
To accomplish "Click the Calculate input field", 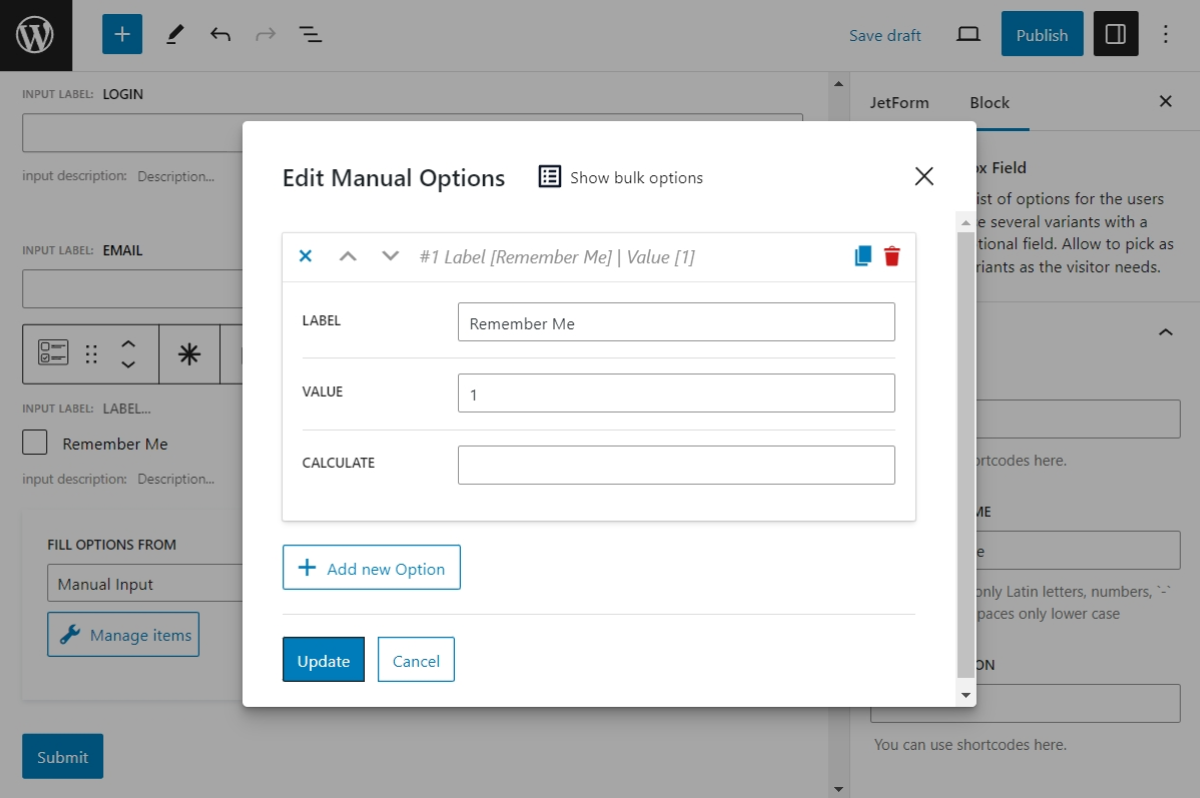I will (x=676, y=464).
